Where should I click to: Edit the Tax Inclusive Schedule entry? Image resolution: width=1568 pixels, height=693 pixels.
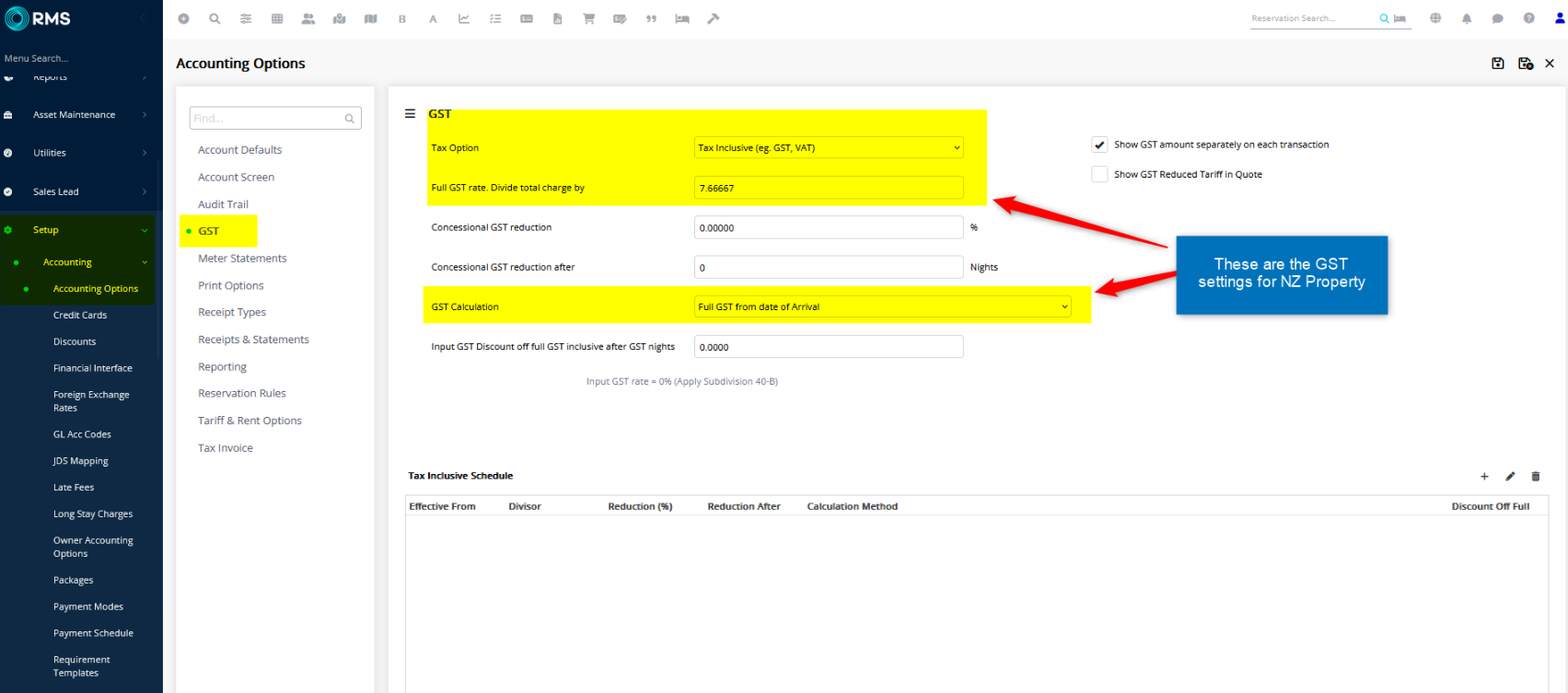pyautogui.click(x=1510, y=477)
